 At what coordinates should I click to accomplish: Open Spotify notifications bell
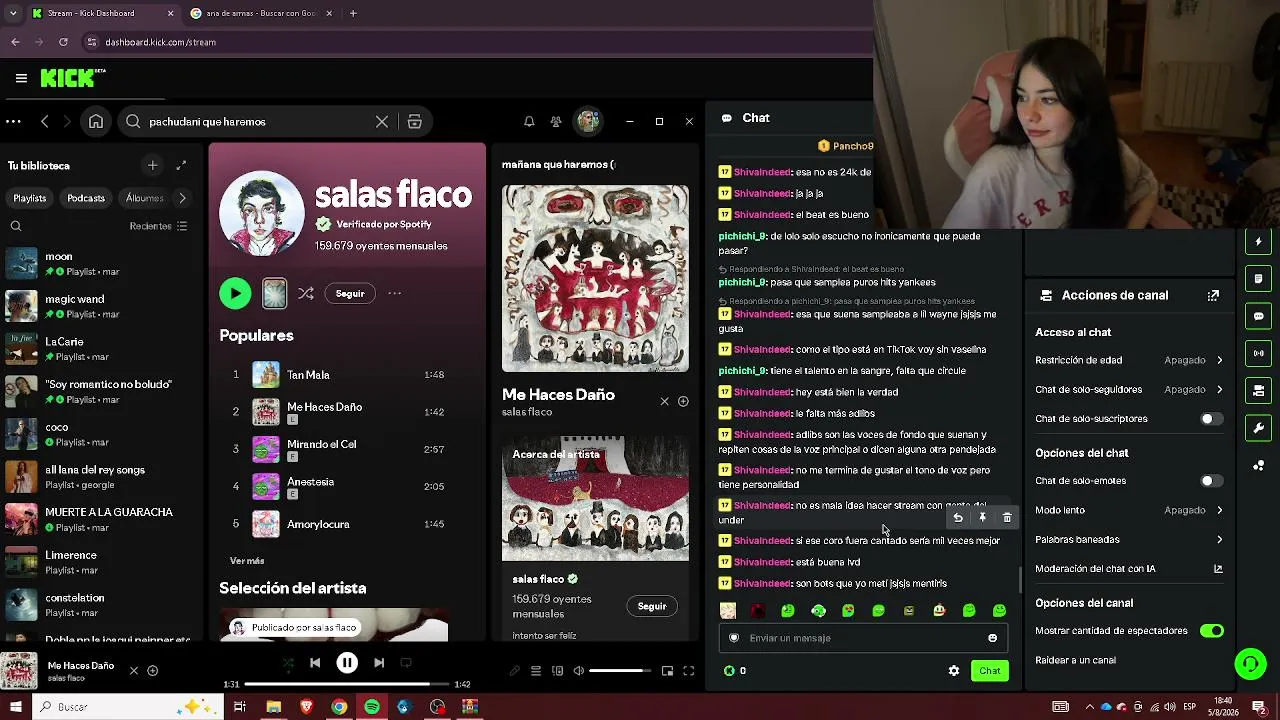[529, 122]
